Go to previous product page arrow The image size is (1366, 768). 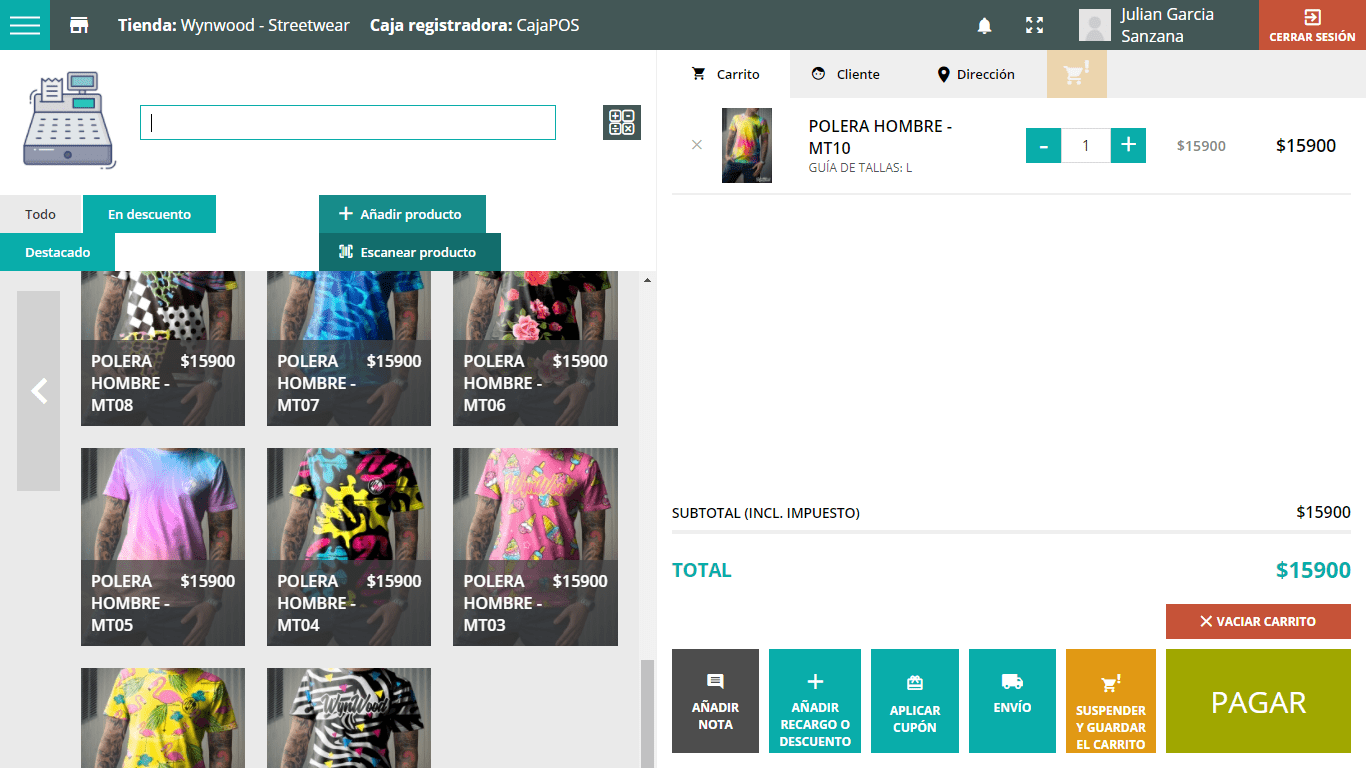point(38,391)
